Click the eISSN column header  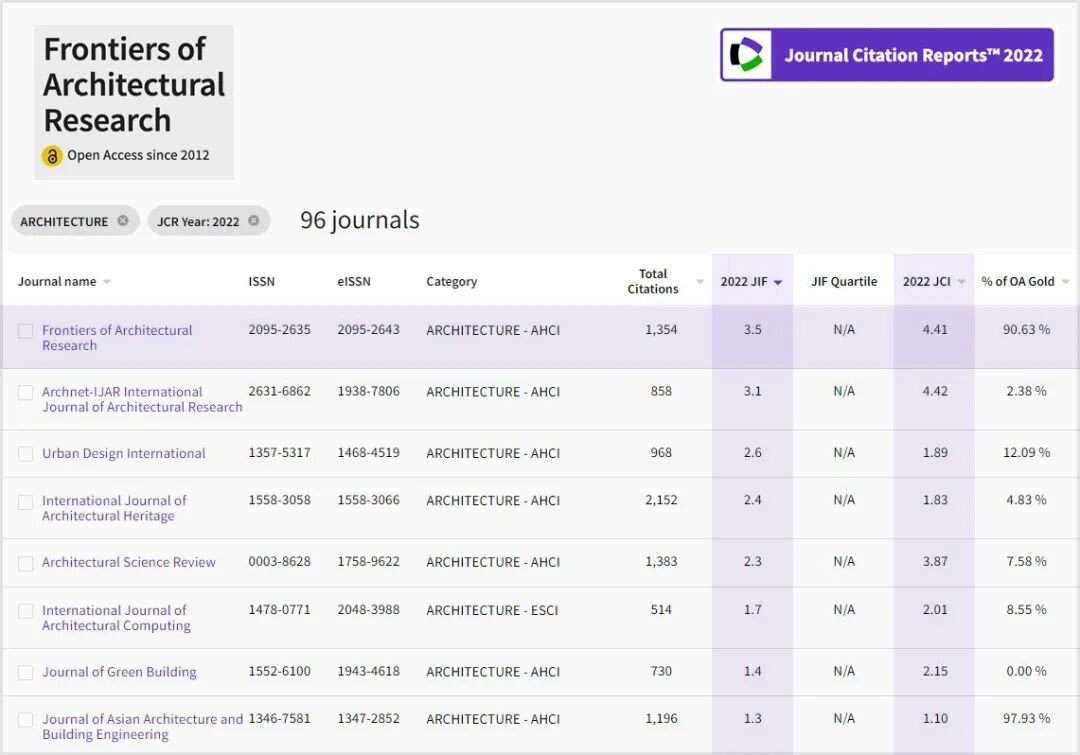(354, 282)
